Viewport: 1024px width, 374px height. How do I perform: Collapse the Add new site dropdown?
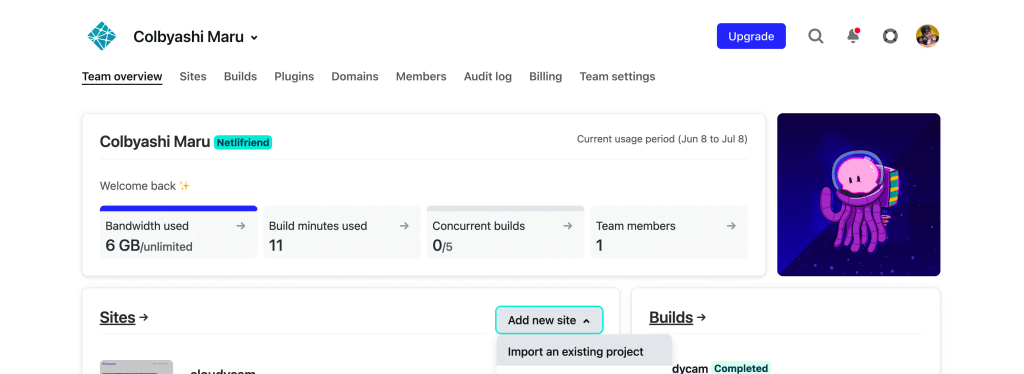click(x=549, y=320)
